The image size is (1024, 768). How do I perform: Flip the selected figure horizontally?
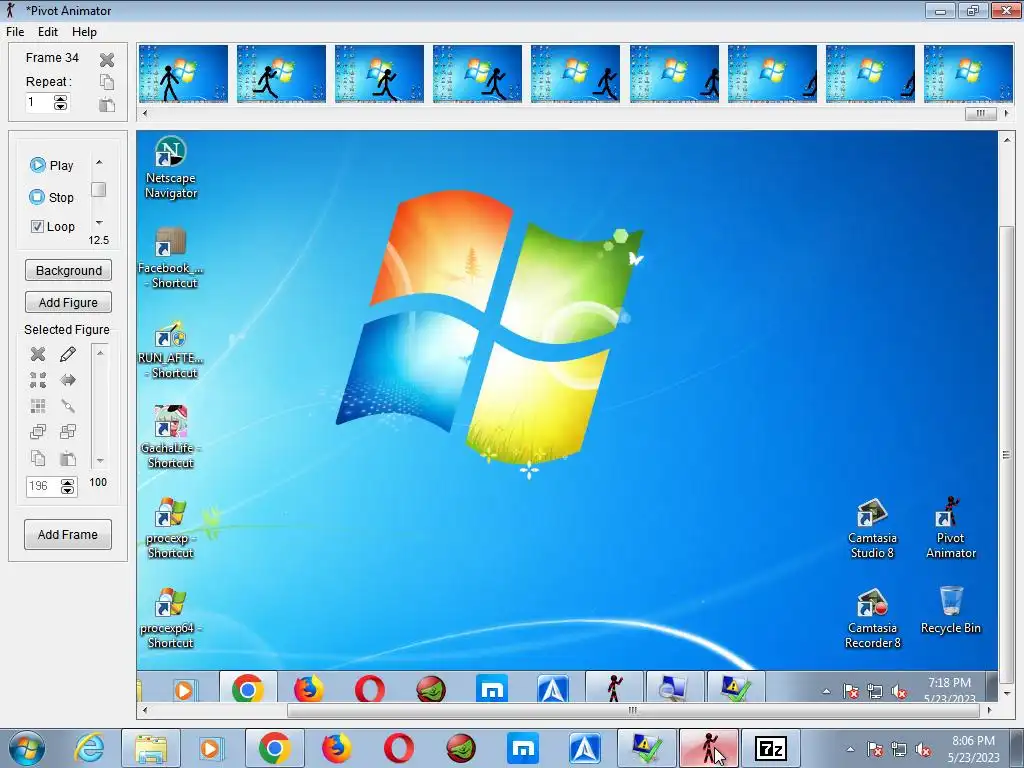pyautogui.click(x=68, y=380)
